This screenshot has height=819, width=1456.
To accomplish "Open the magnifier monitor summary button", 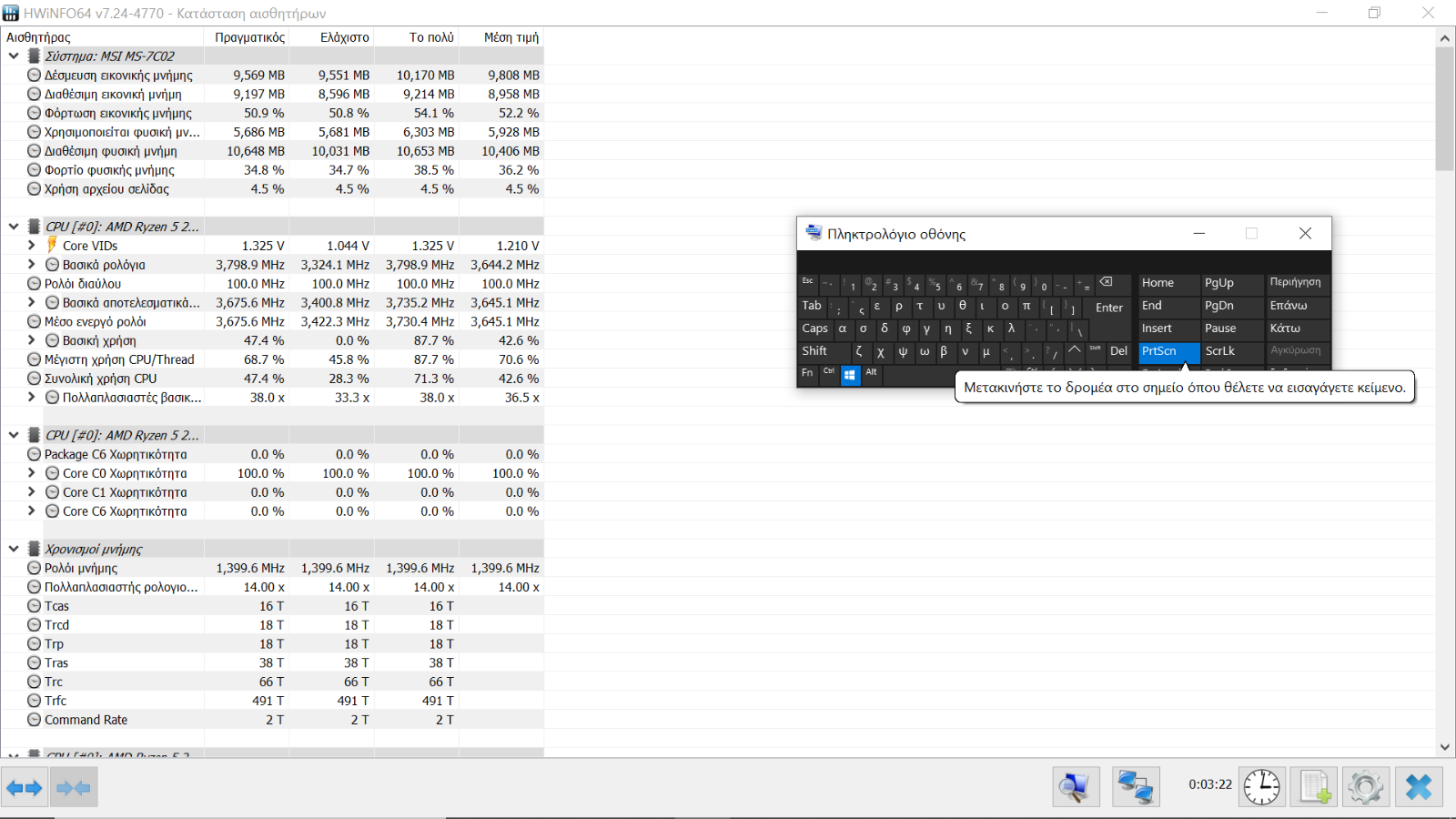I will tap(1076, 787).
